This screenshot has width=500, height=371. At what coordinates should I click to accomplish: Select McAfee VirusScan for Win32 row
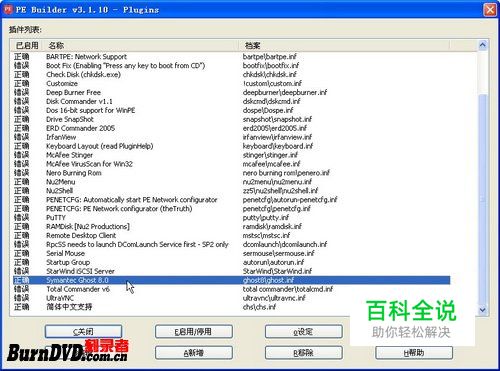point(232,164)
